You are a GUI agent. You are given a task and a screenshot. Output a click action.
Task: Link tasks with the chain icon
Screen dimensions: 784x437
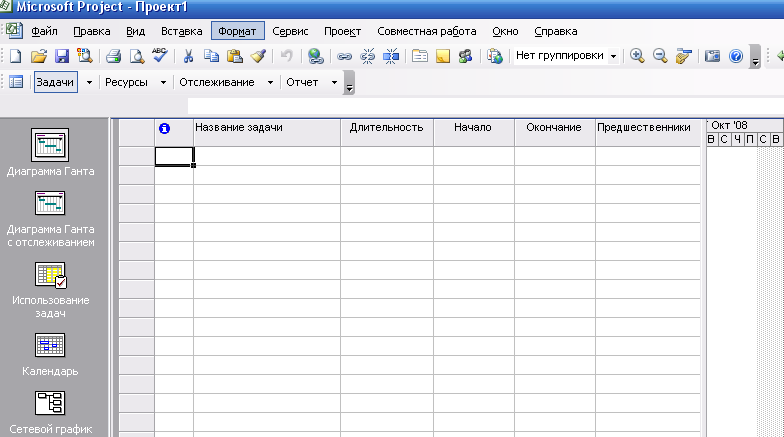344,56
